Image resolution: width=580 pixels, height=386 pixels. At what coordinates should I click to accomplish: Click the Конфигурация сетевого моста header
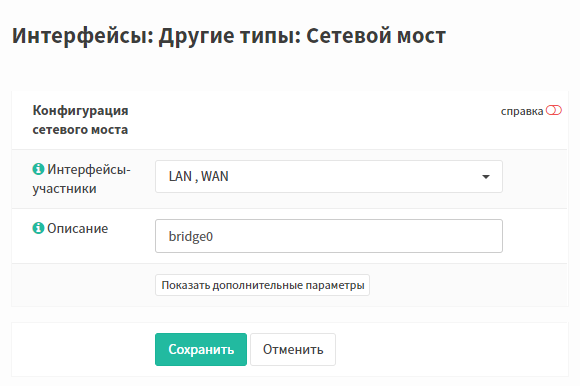coord(80,120)
